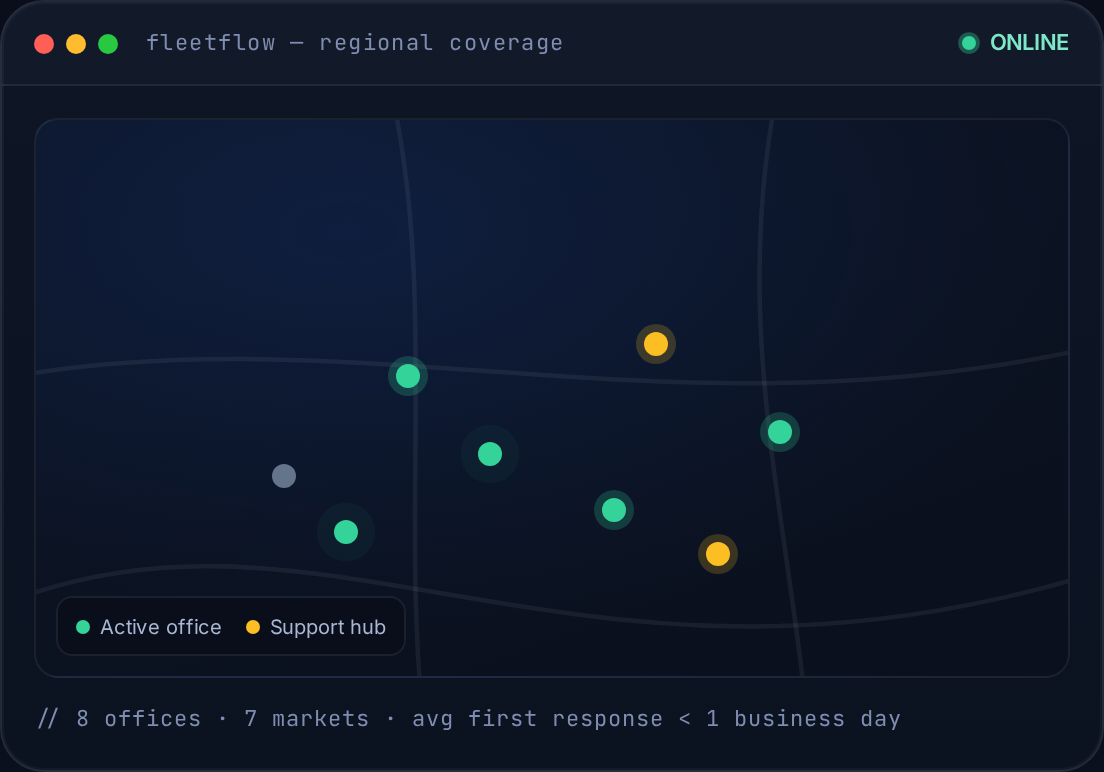The height and width of the screenshot is (772, 1104).
Task: Click the yellow minimize window button
Action: pos(76,44)
